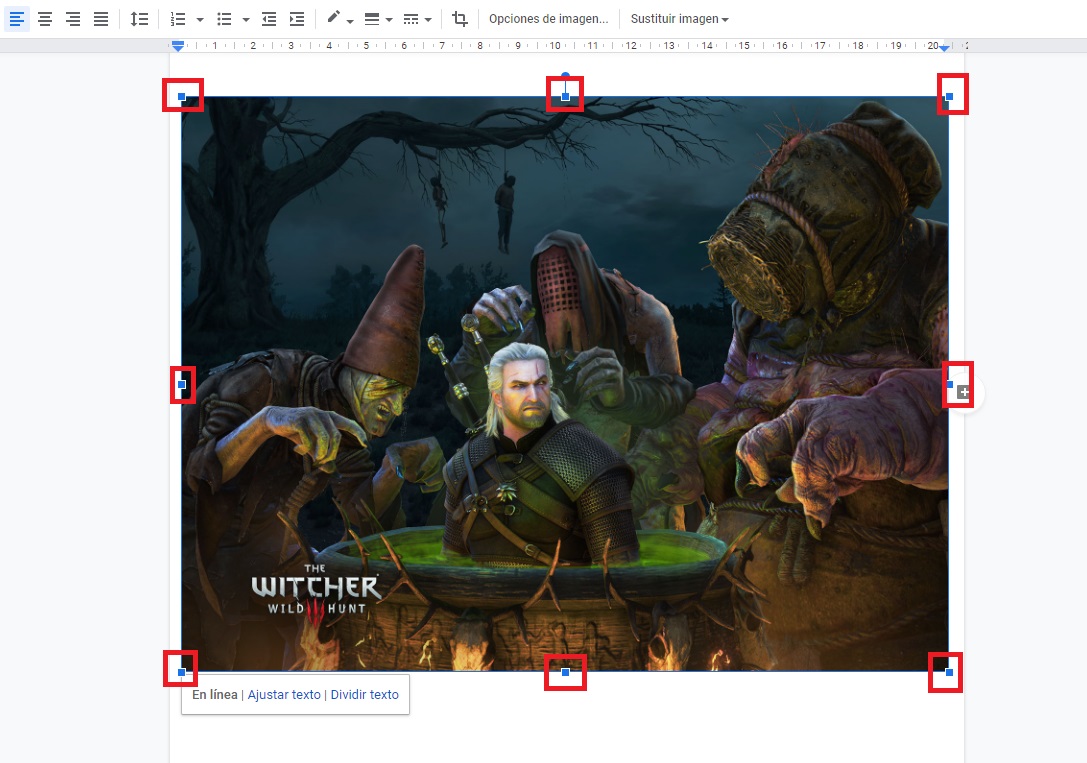Select the Witcher image
The width and height of the screenshot is (1087, 763).
pos(565,384)
